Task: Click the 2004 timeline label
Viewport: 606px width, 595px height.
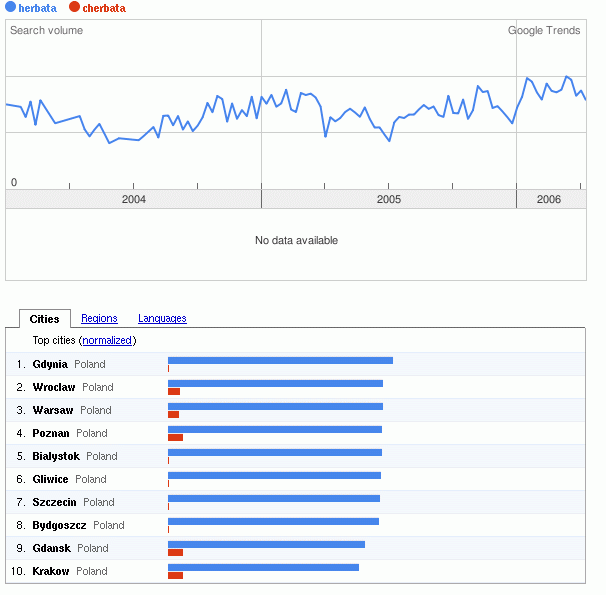Action: coord(134,200)
